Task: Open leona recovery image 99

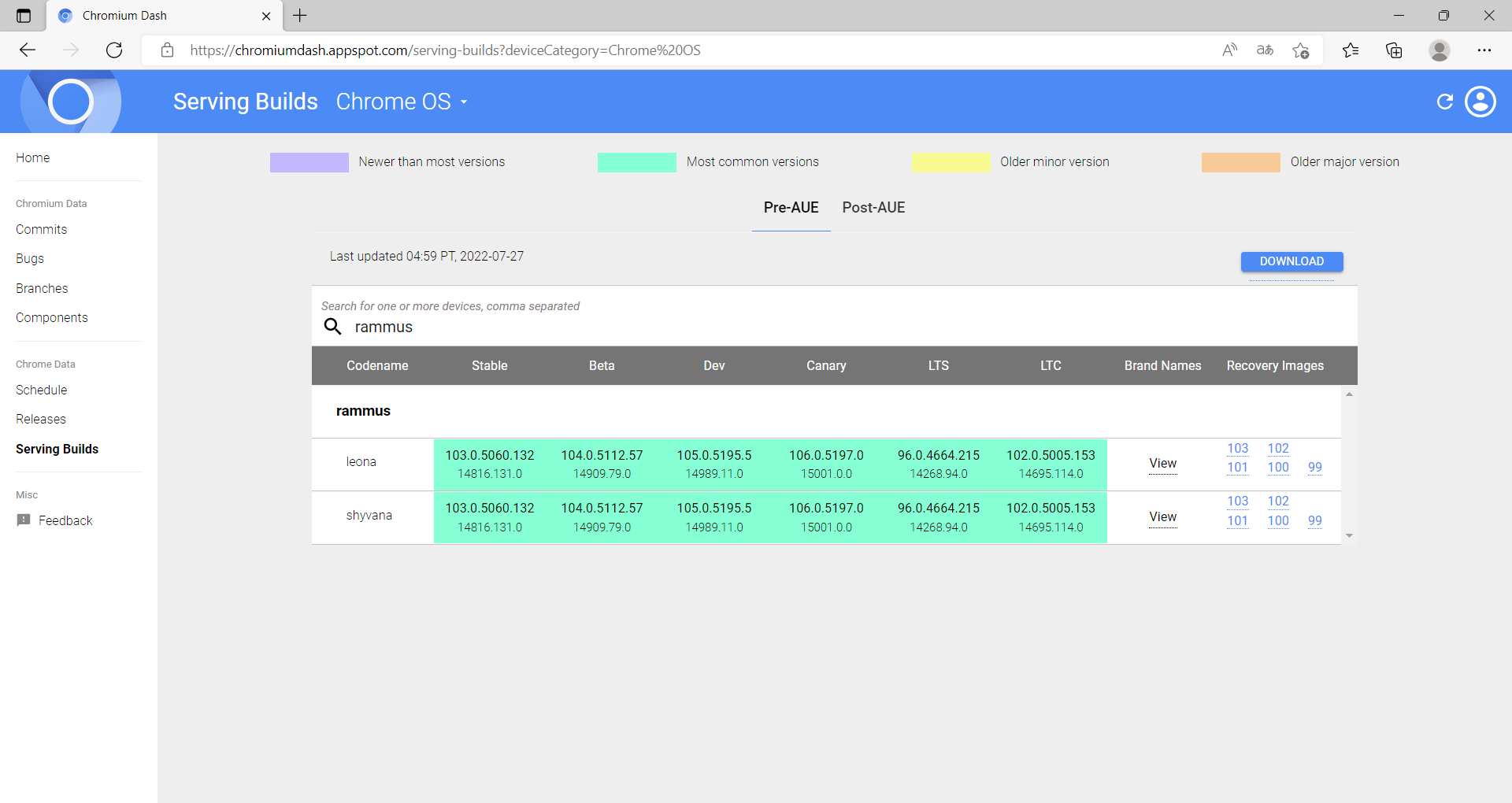Action: click(1315, 467)
